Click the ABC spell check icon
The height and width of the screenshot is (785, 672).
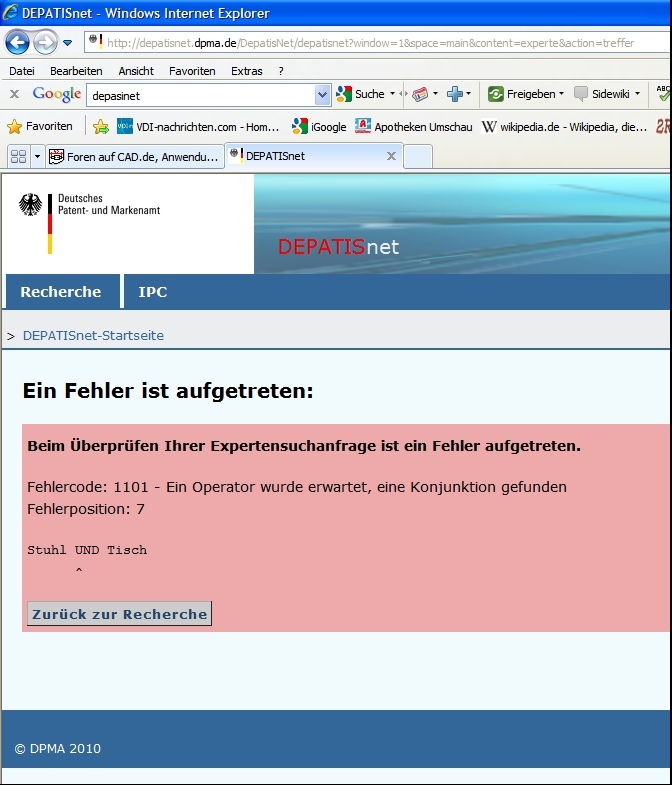[663, 94]
